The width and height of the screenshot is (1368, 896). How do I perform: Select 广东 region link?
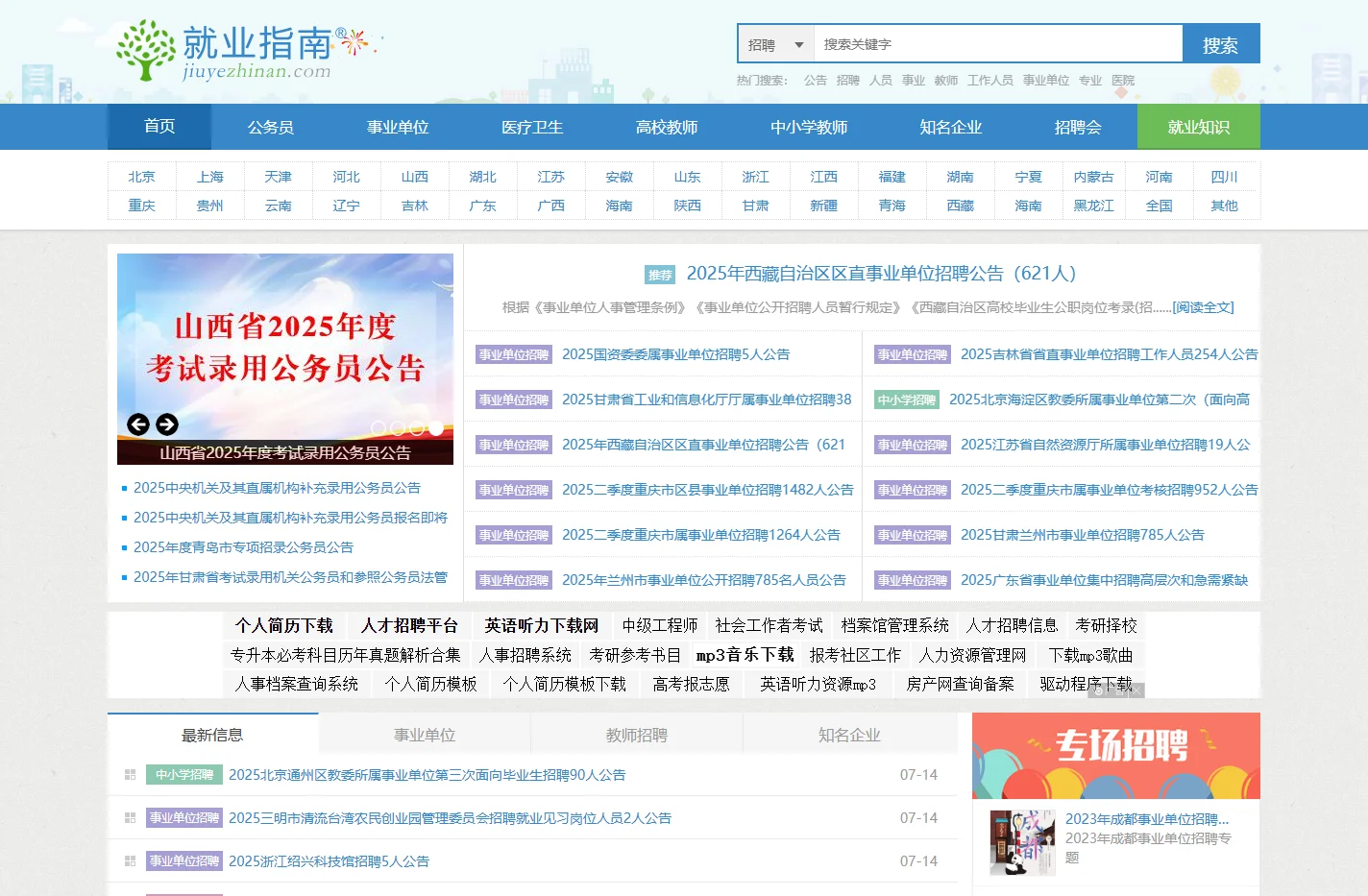click(483, 206)
